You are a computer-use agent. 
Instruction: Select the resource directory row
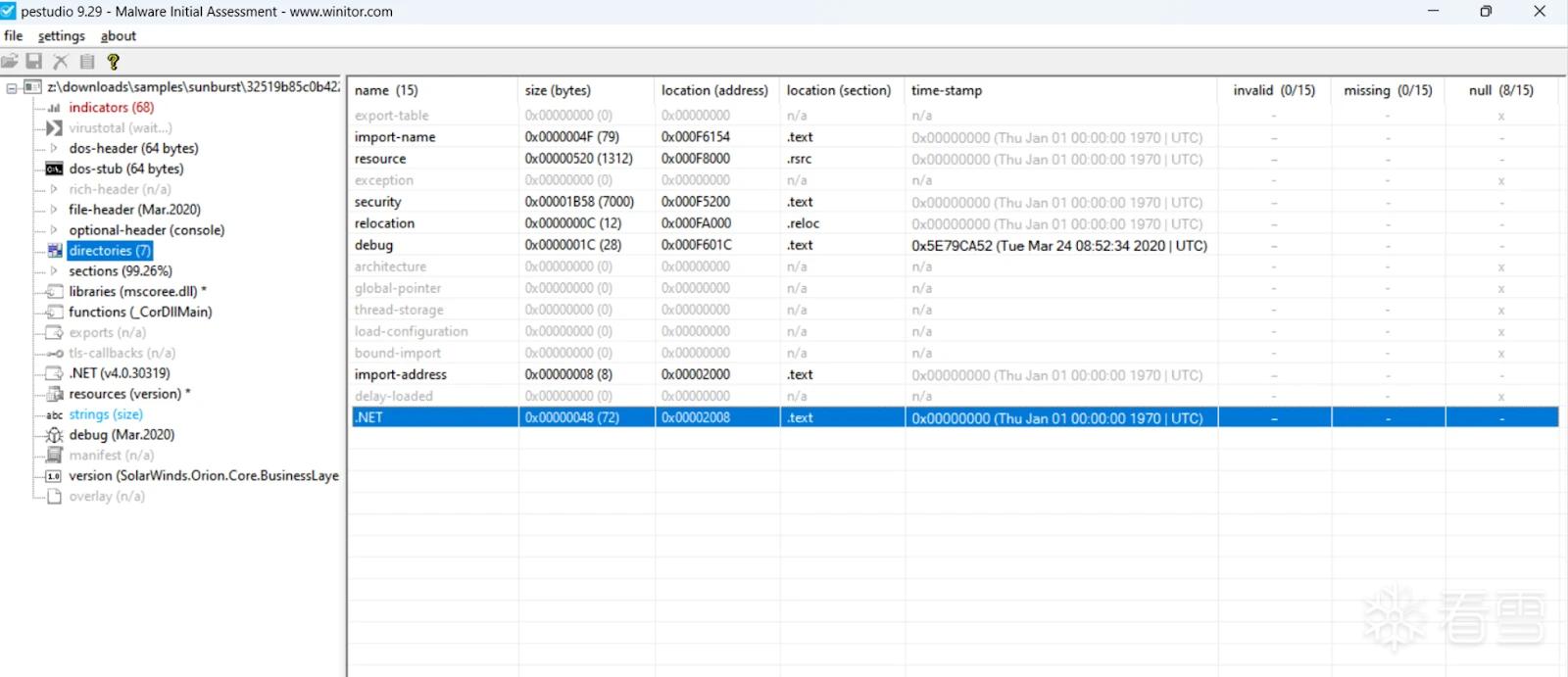[x=955, y=159]
